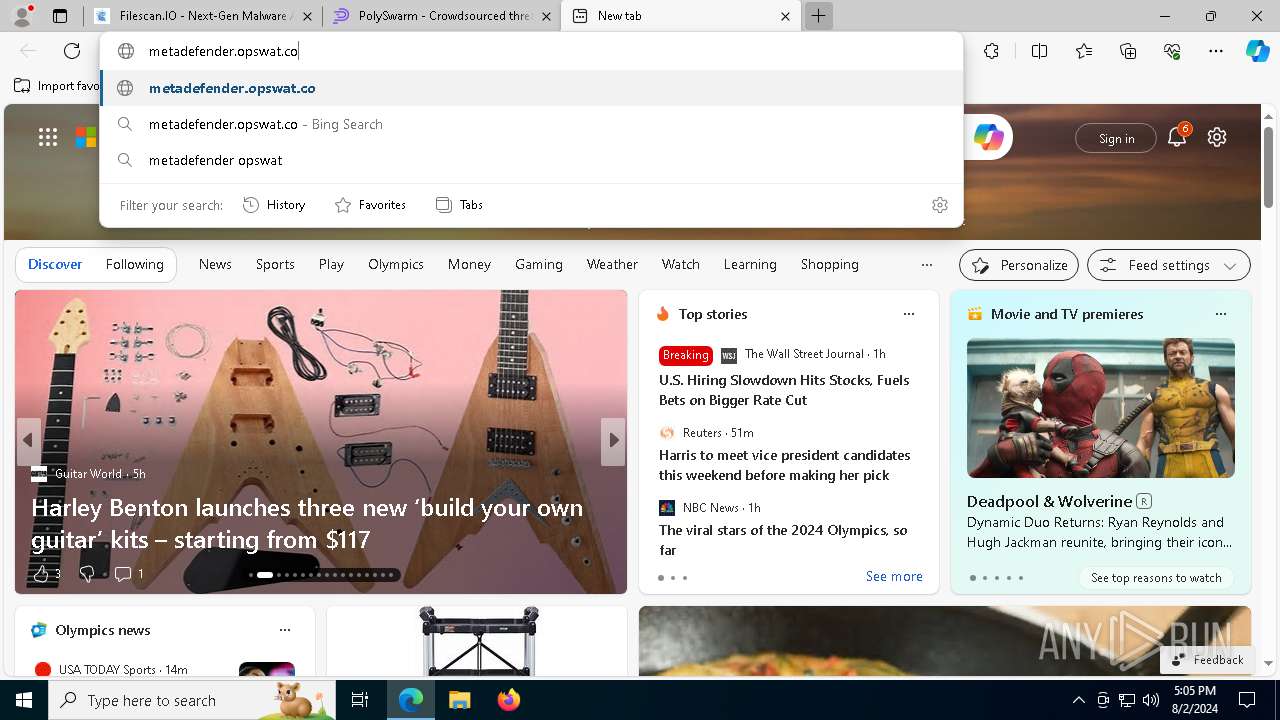Screen dimensions: 1280x720
Task: Open Copilot icon in page search box
Action: click(989, 138)
